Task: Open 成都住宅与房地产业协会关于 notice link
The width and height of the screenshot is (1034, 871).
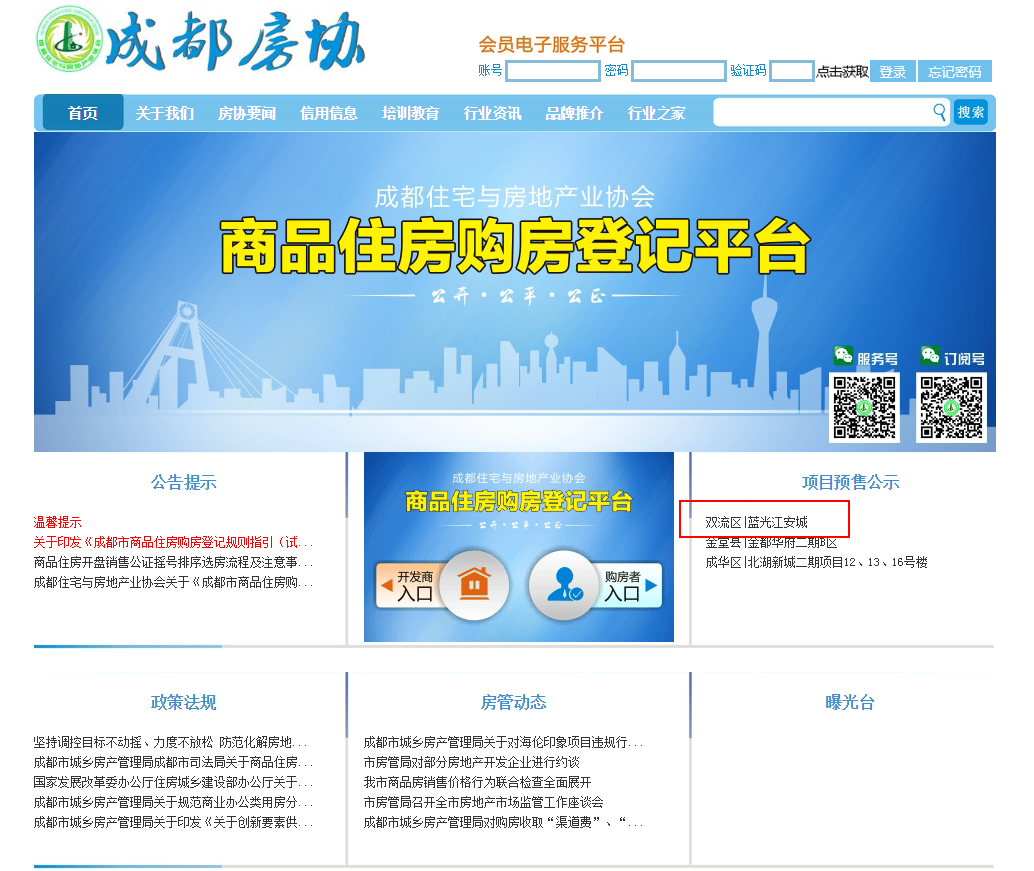Action: [173, 582]
